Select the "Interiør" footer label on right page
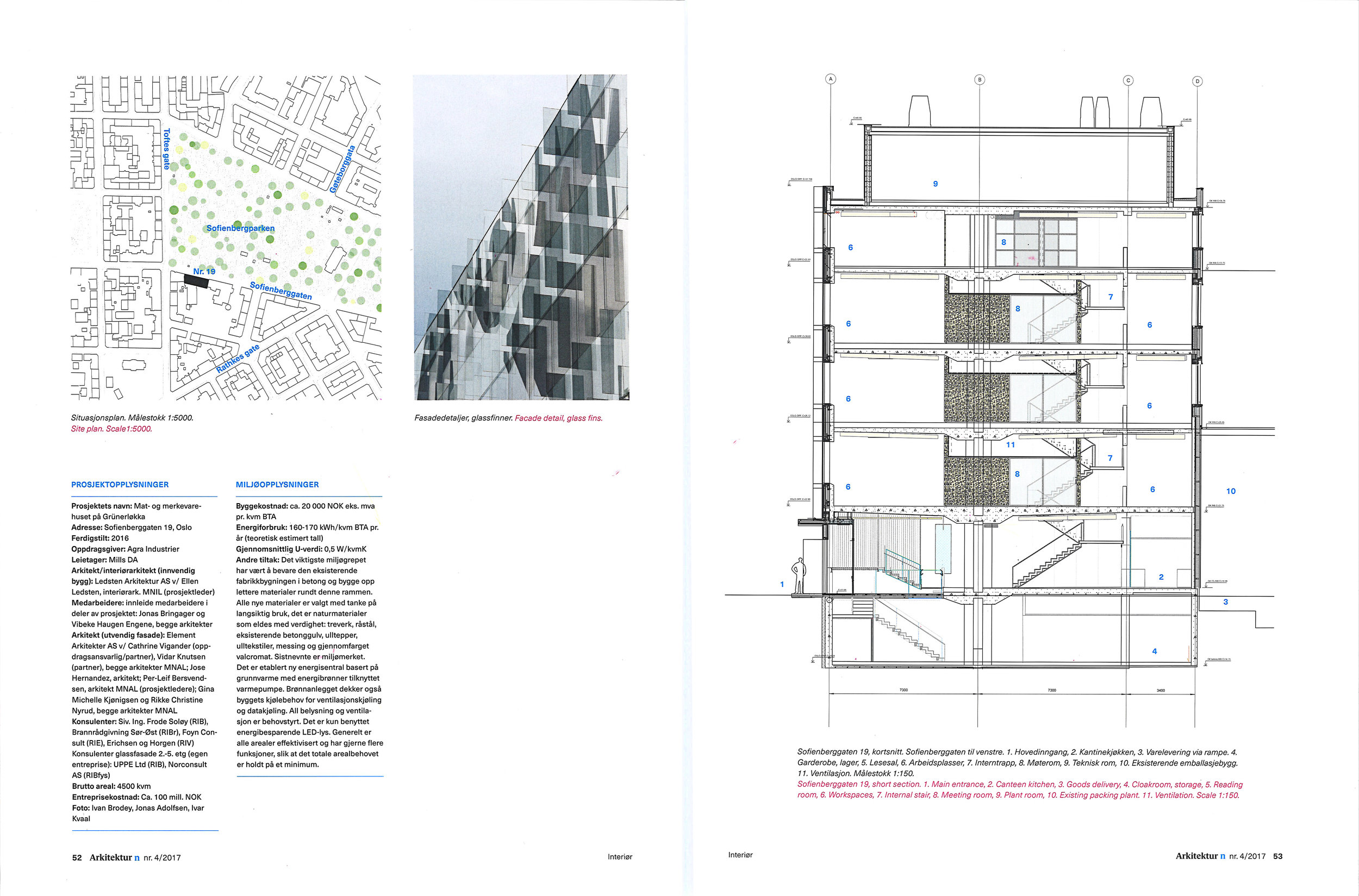Screen dimensions: 1359x896 (x=740, y=855)
